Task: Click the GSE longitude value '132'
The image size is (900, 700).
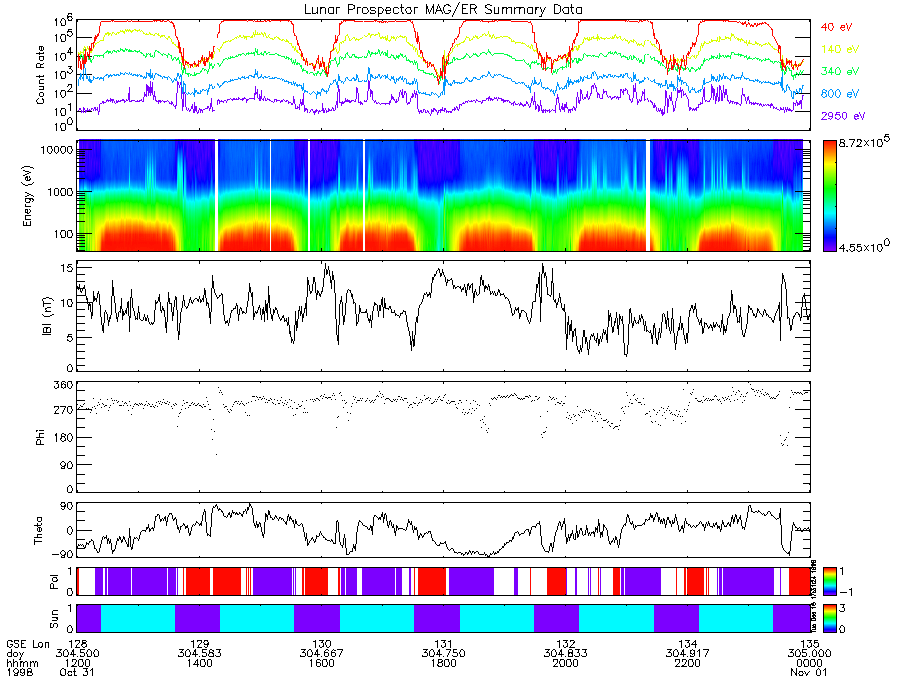Action: (565, 644)
